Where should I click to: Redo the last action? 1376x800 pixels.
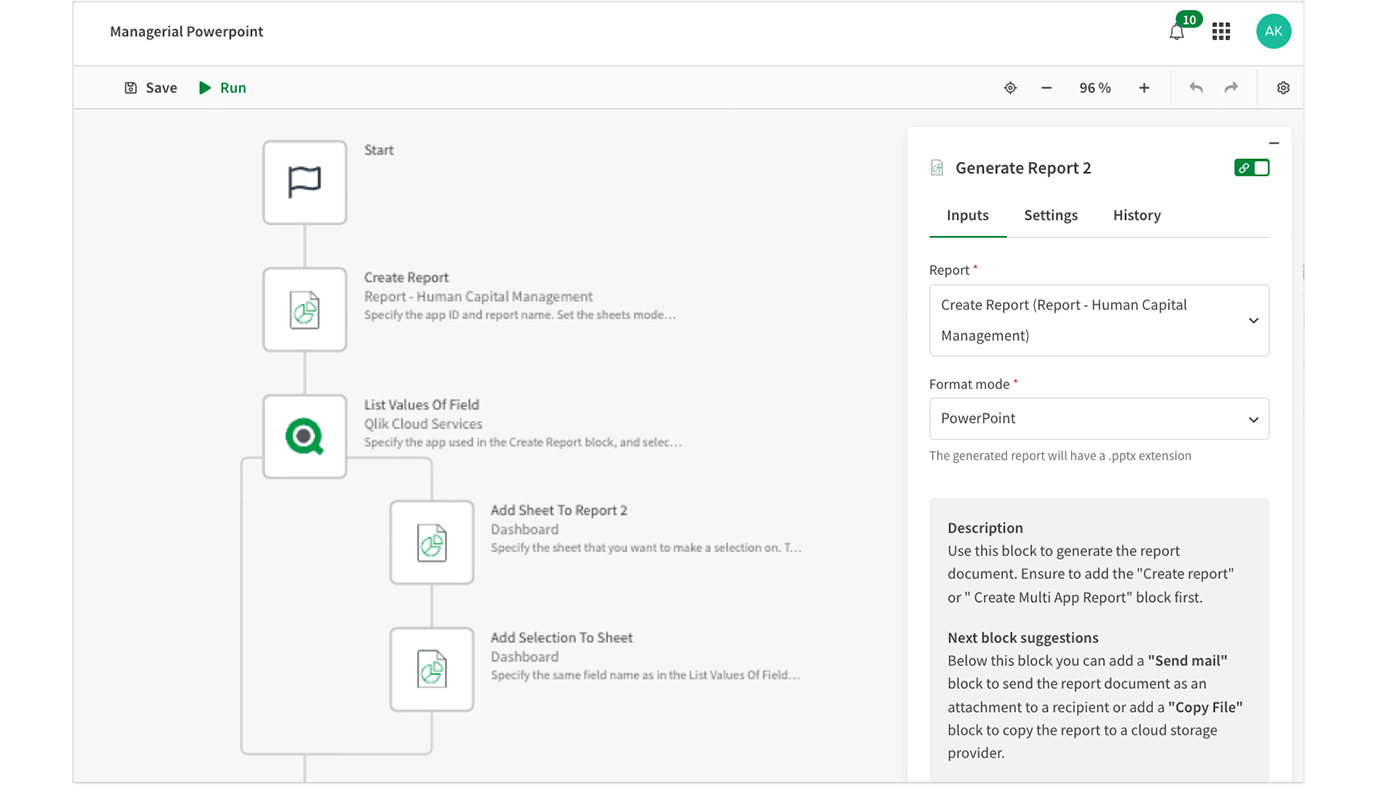point(1231,88)
